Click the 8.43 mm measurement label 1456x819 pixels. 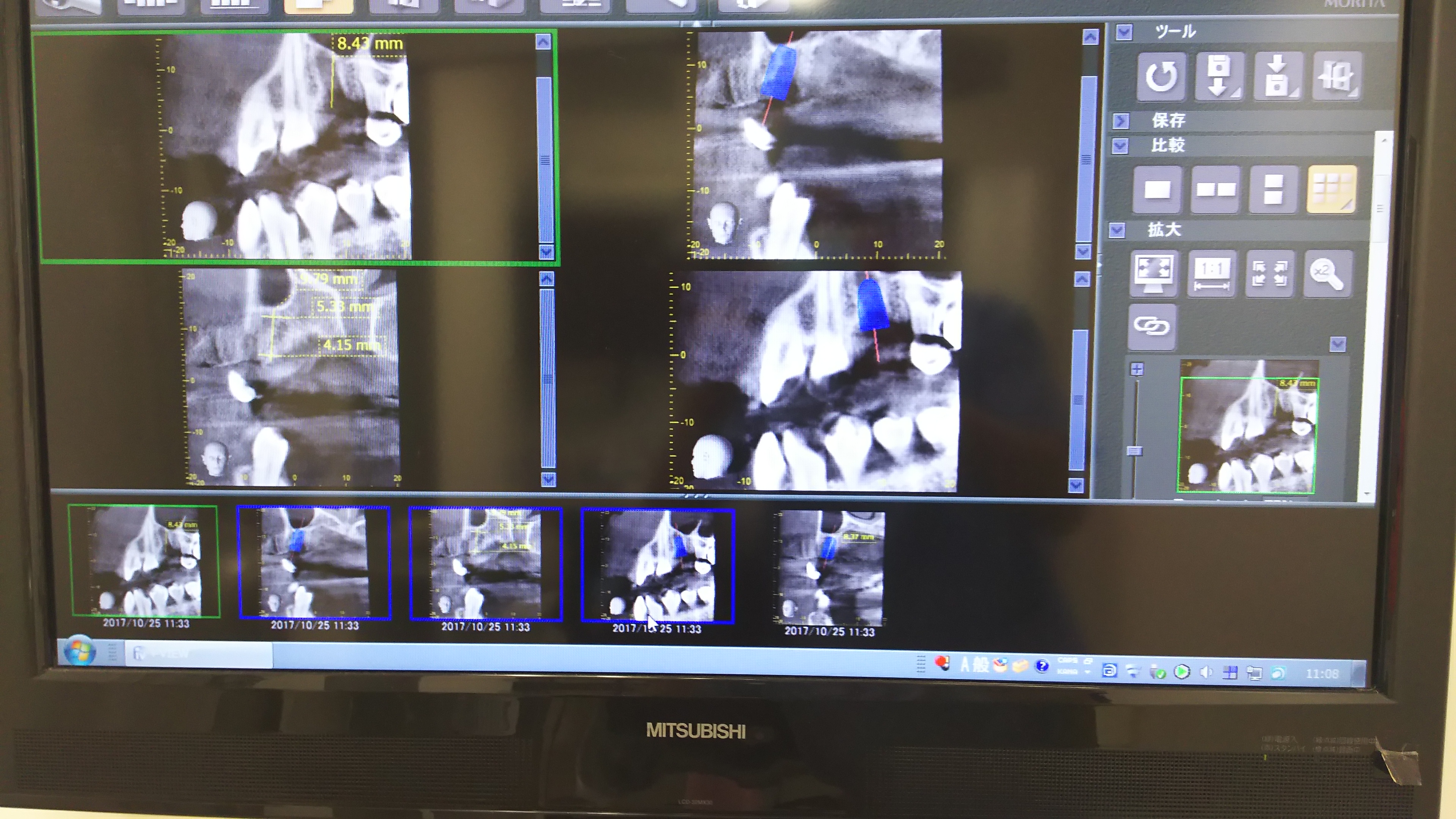(x=370, y=44)
